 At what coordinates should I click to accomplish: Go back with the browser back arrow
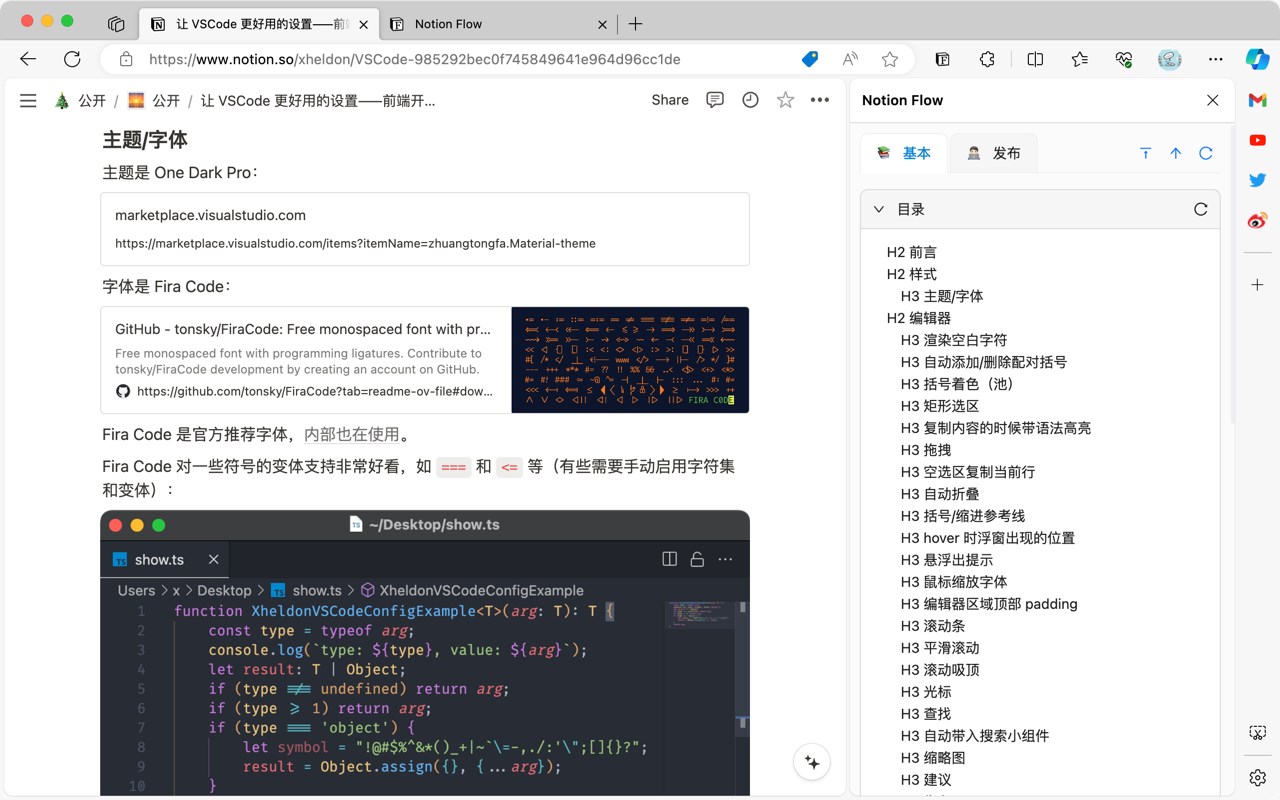(x=28, y=59)
